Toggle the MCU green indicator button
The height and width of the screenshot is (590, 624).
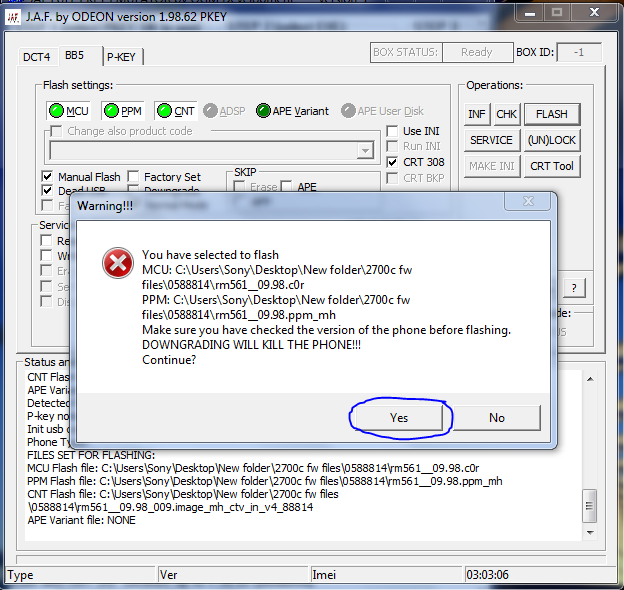click(x=68, y=111)
